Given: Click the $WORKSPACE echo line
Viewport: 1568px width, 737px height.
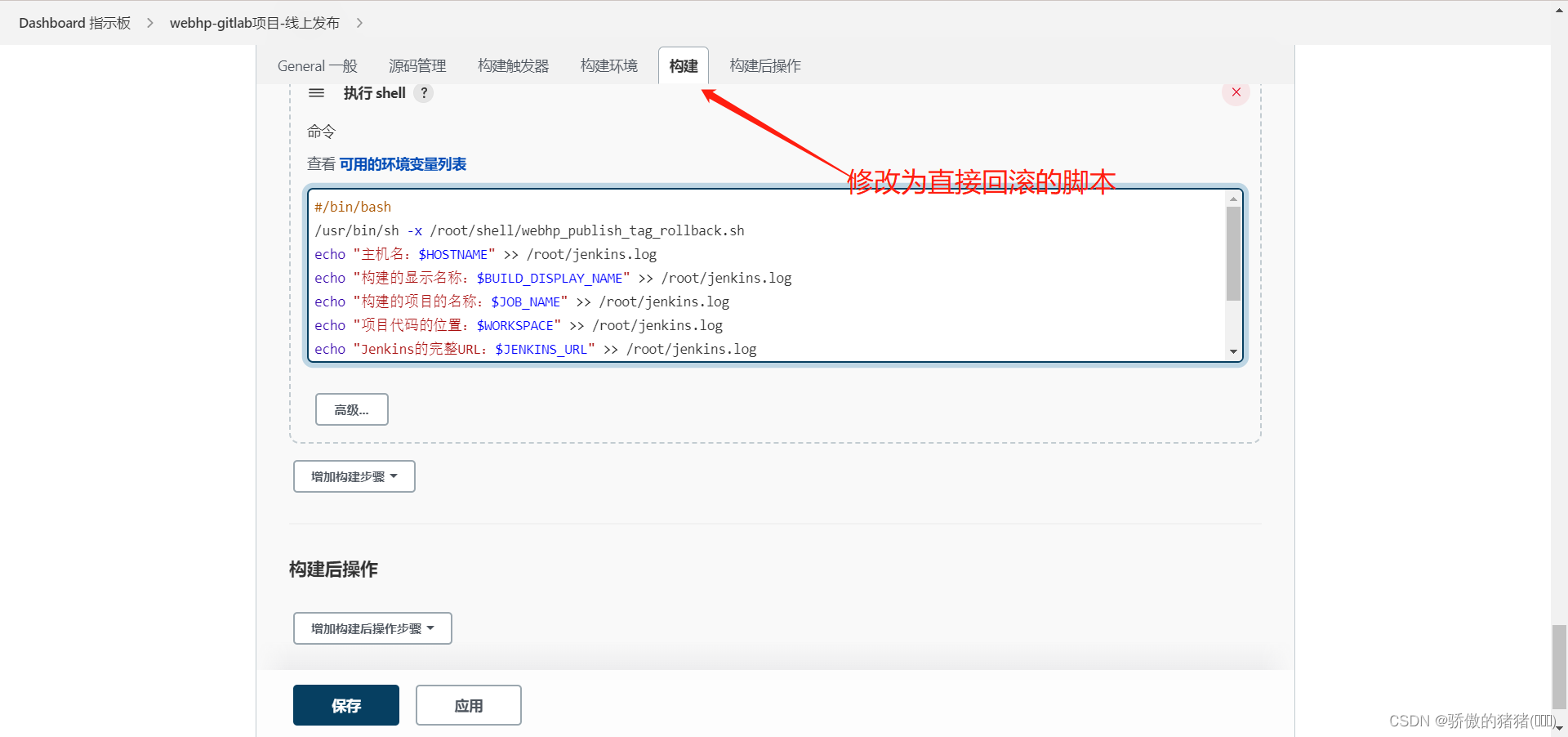Looking at the screenshot, I should pos(519,325).
